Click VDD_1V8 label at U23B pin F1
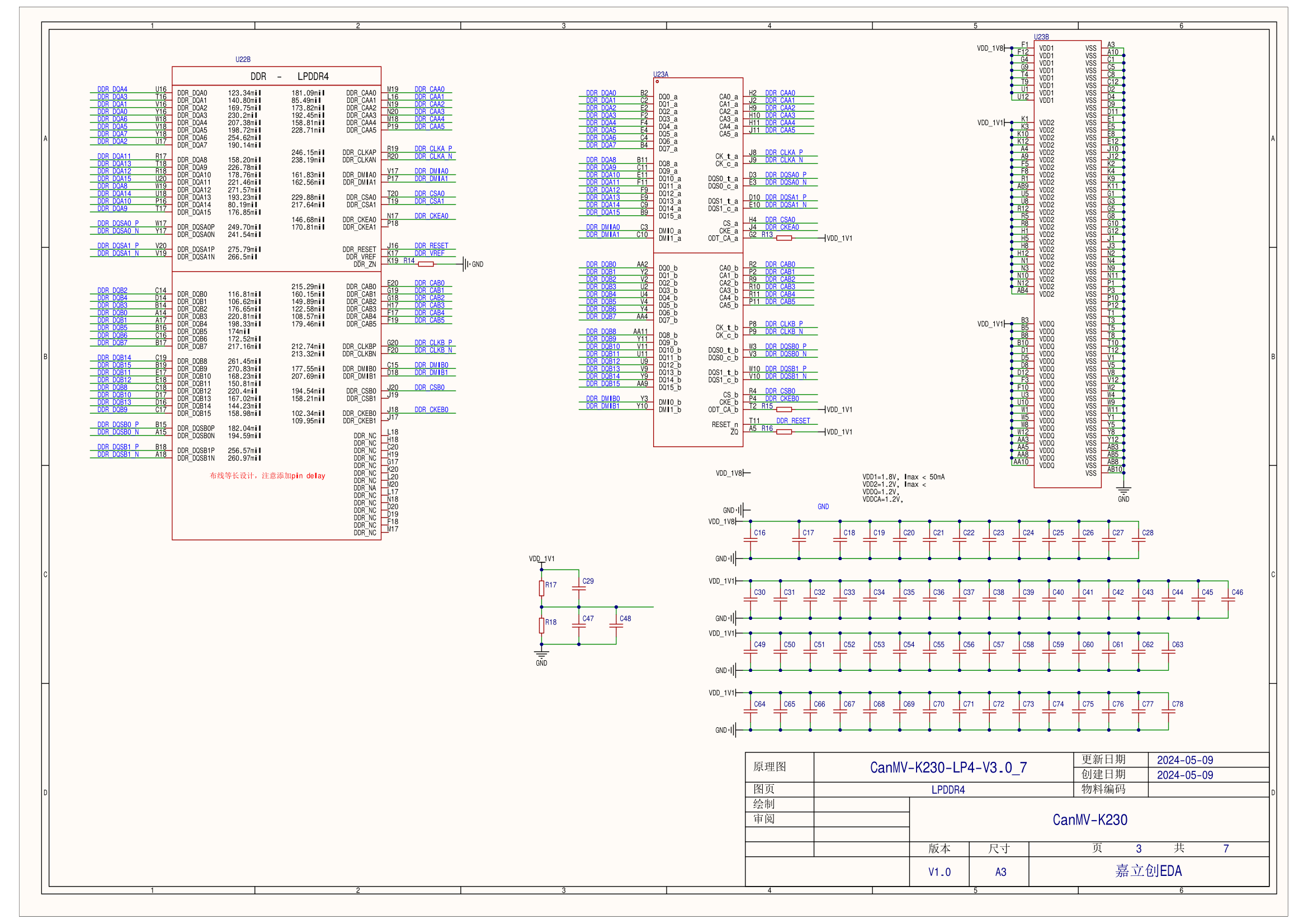The image size is (1308, 924). [990, 49]
